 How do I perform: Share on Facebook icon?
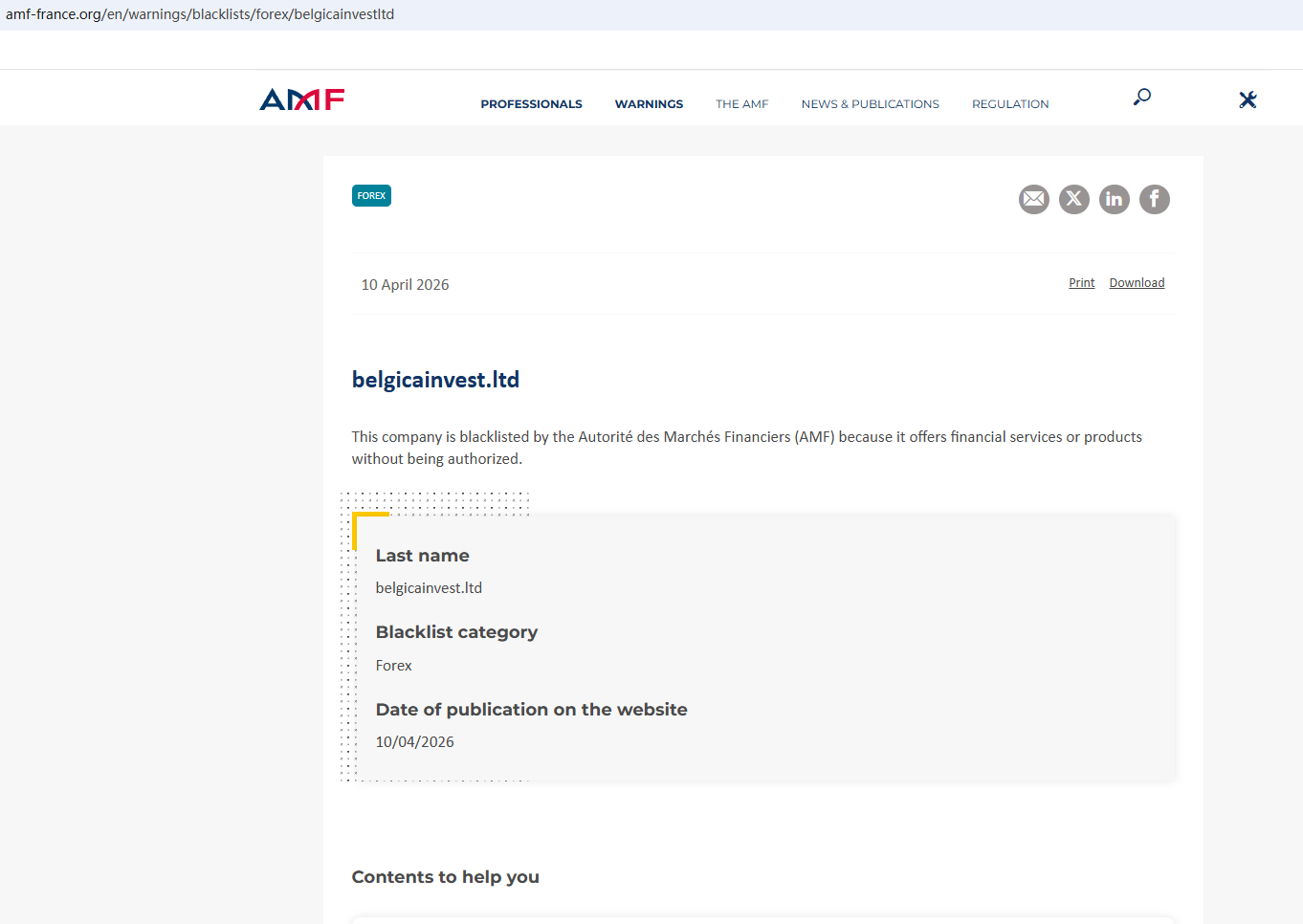pos(1155,199)
